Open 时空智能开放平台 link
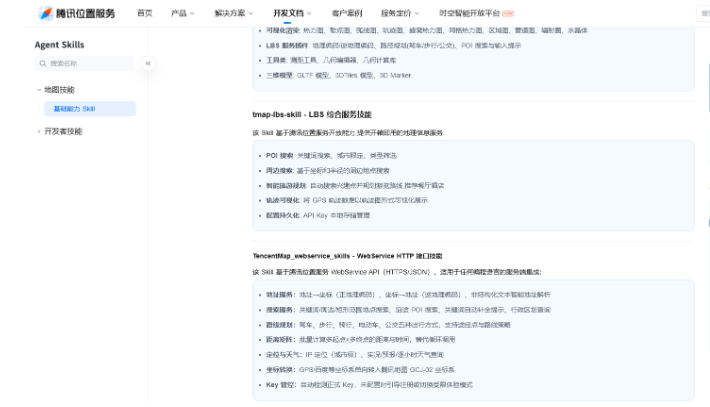Image resolution: width=710 pixels, height=407 pixels. [470, 13]
